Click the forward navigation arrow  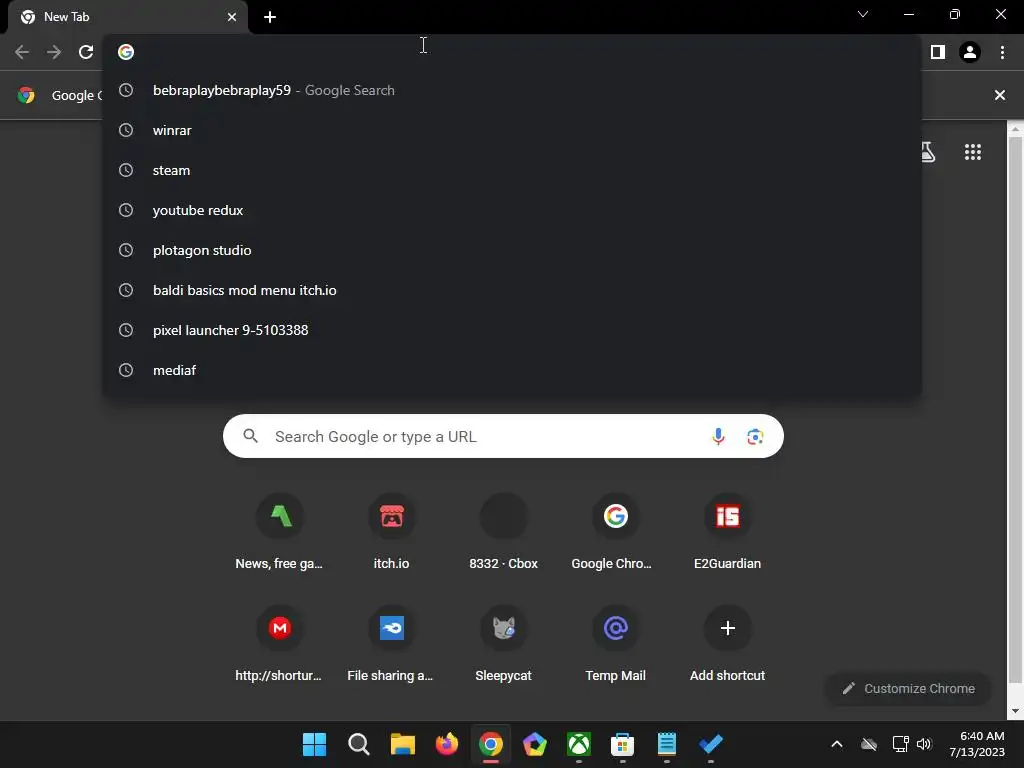(54, 52)
